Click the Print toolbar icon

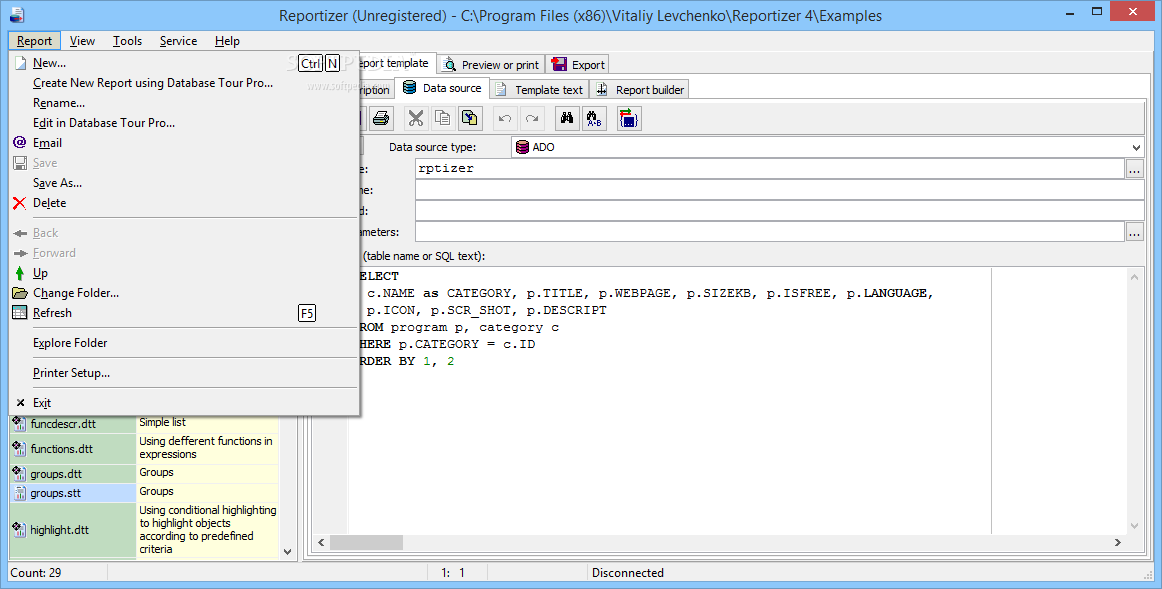[x=381, y=118]
